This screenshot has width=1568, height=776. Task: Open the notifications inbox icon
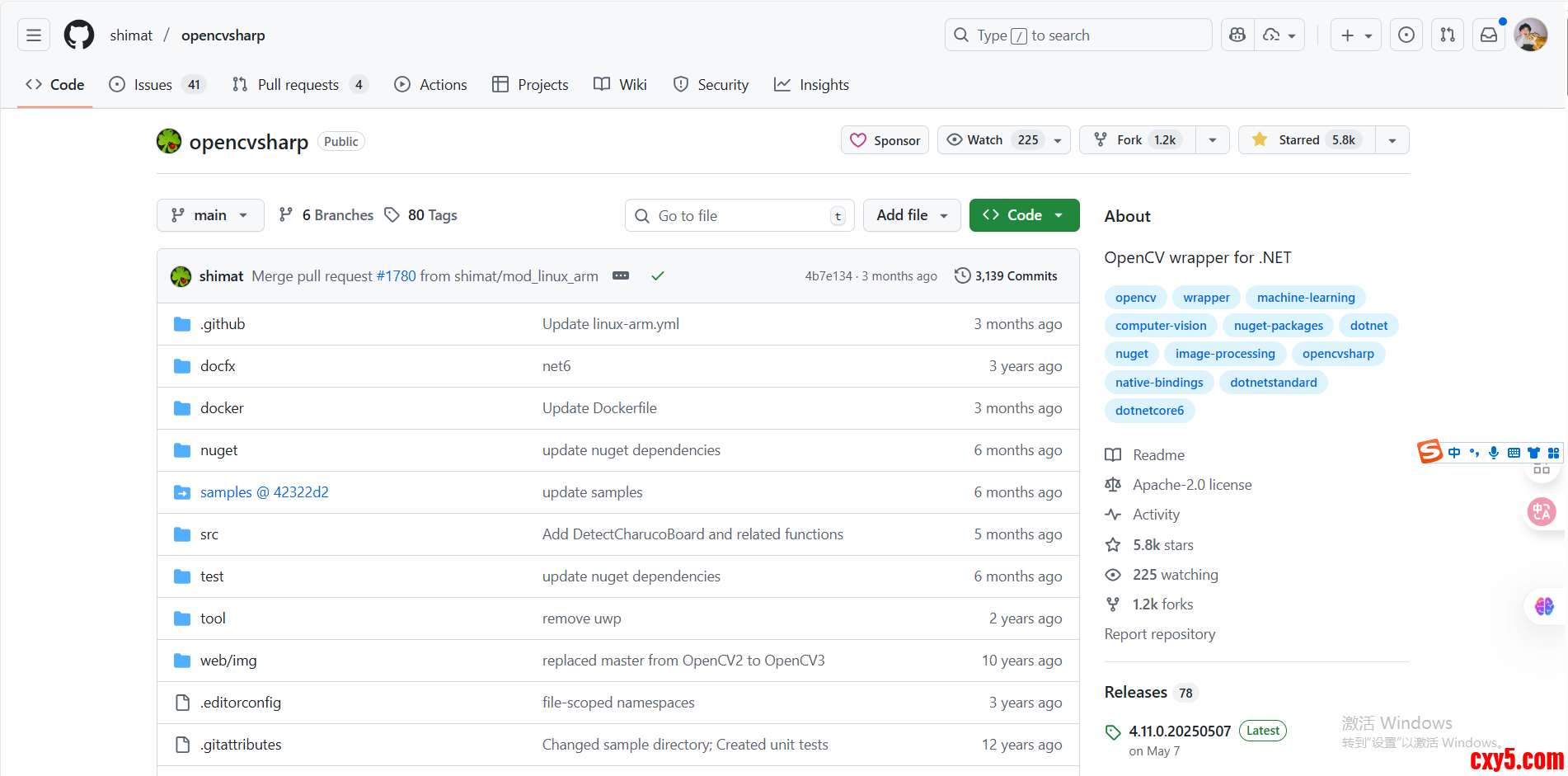tap(1489, 35)
